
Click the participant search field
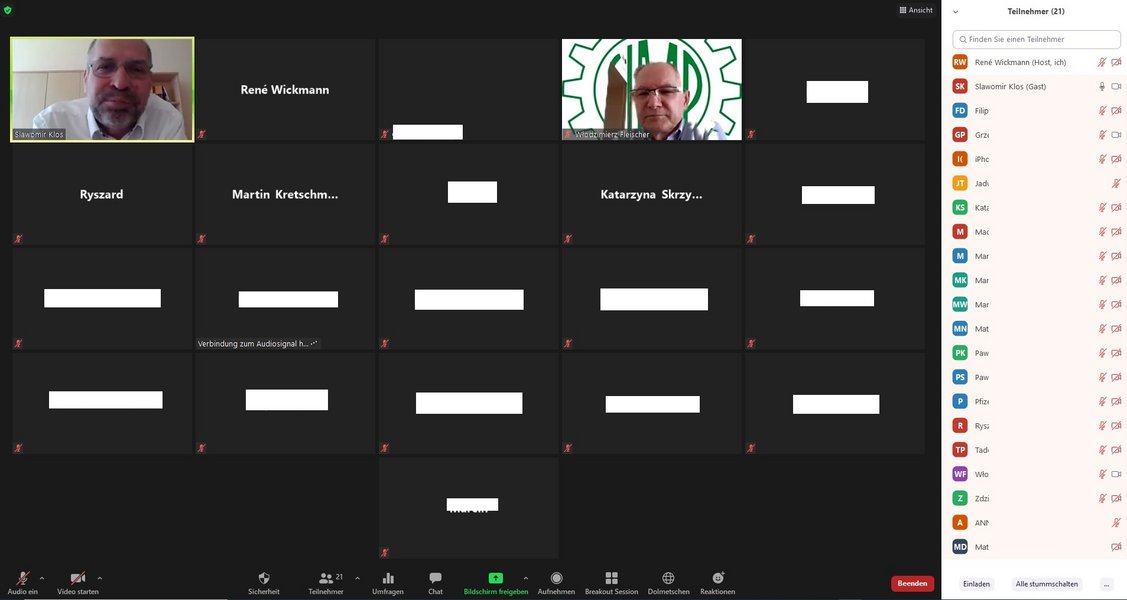point(1036,39)
